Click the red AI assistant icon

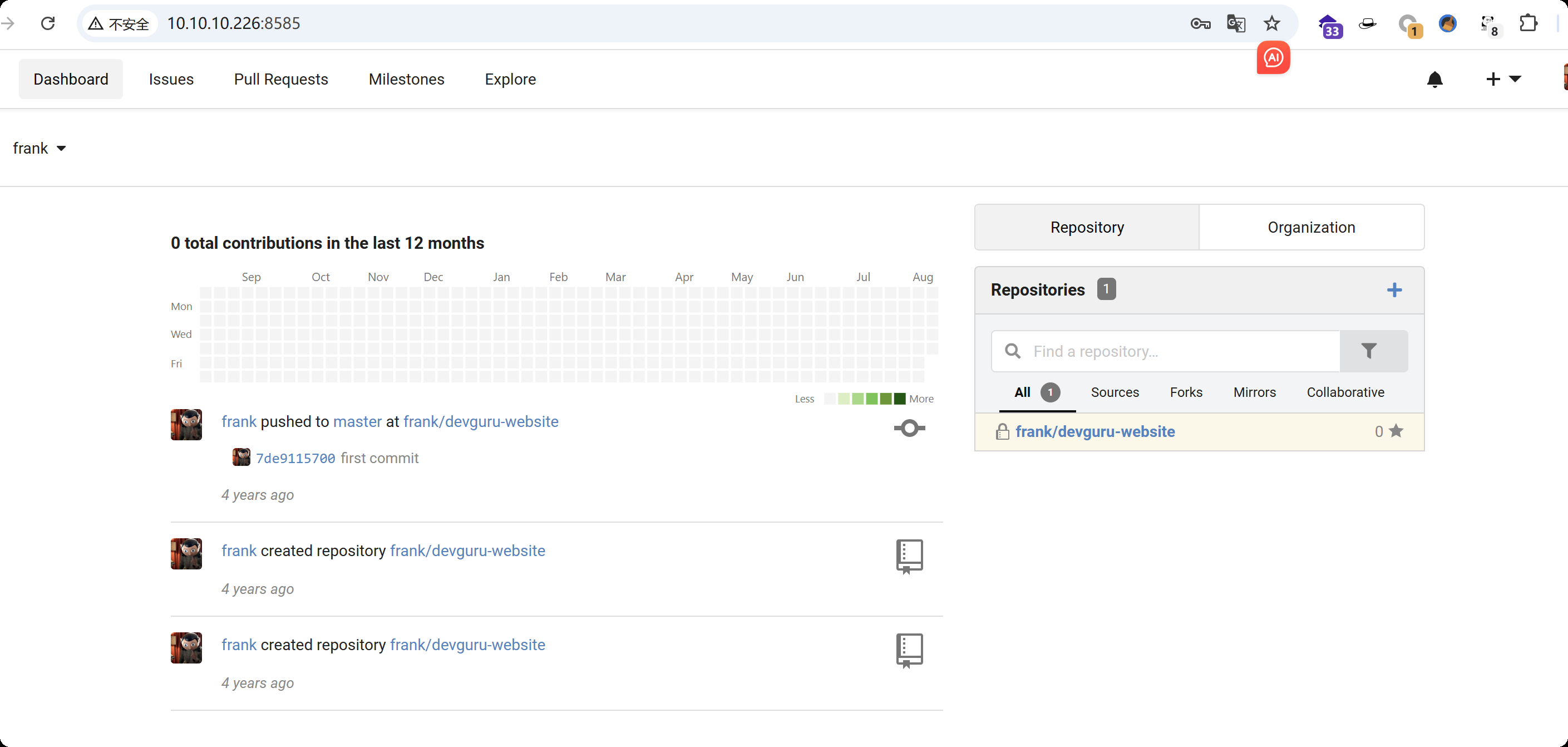(1273, 58)
